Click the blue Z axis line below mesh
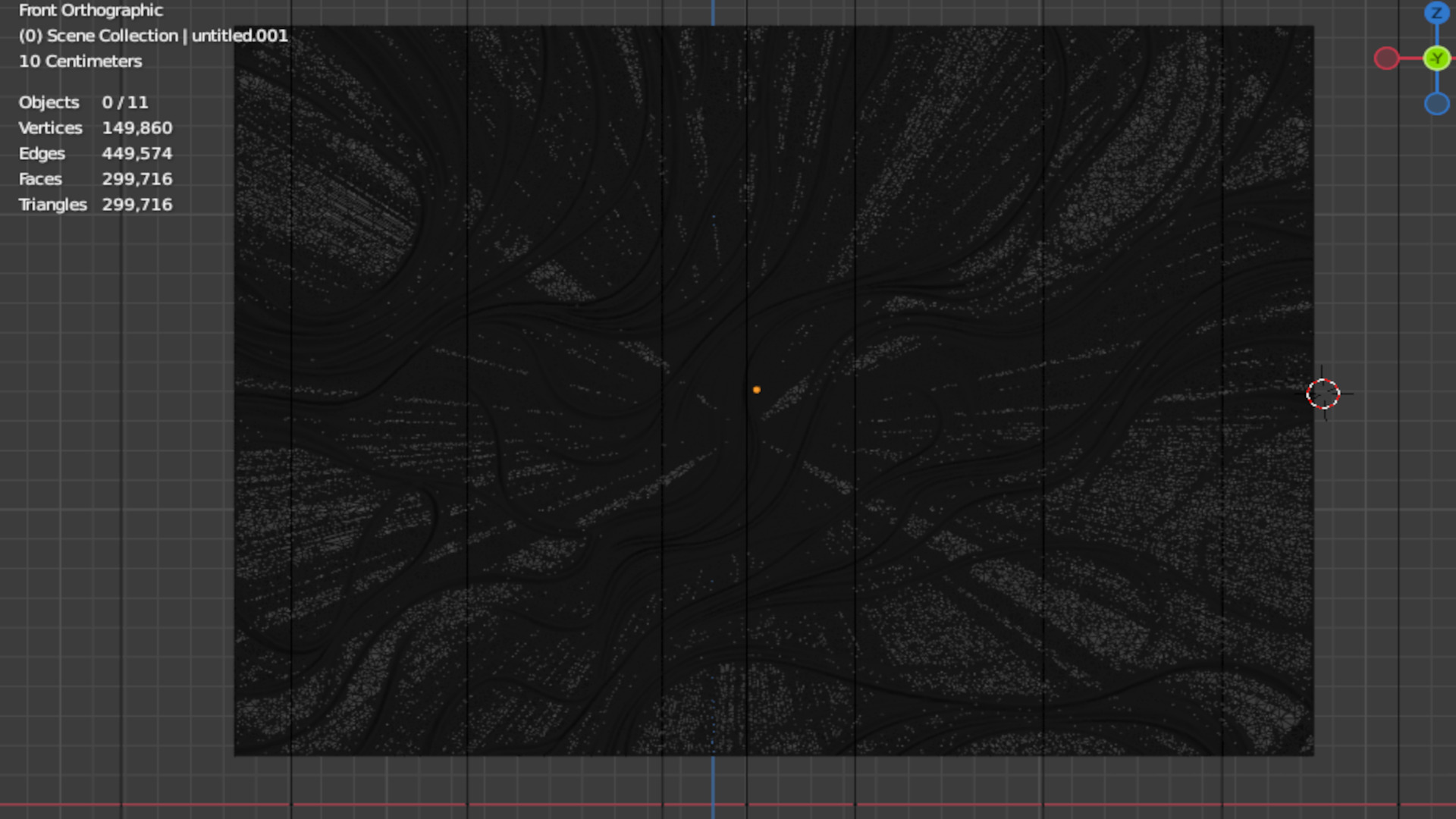The width and height of the screenshot is (1456, 819). pos(713,781)
